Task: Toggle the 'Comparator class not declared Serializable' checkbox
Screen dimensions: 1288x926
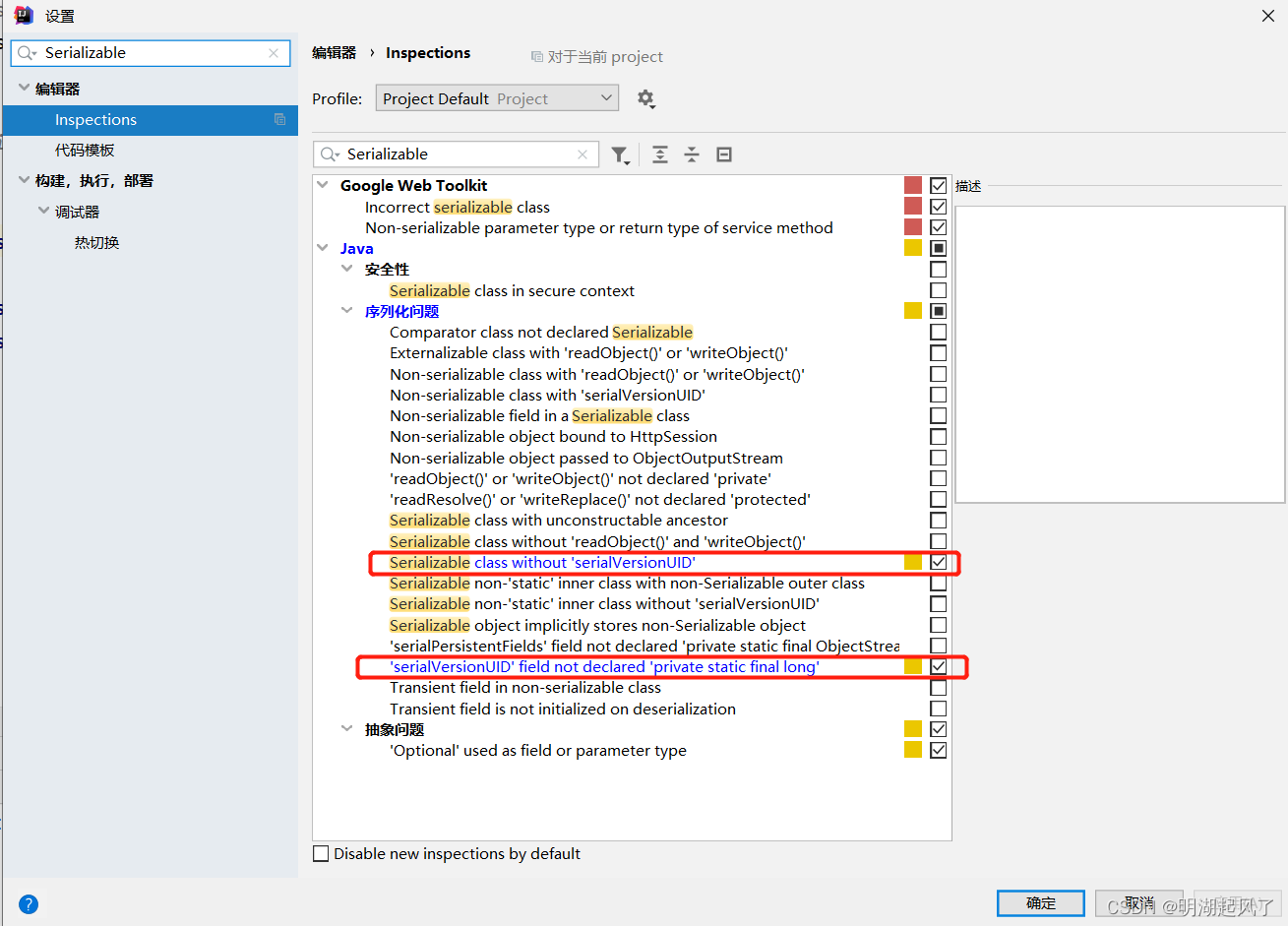Action: tap(938, 332)
